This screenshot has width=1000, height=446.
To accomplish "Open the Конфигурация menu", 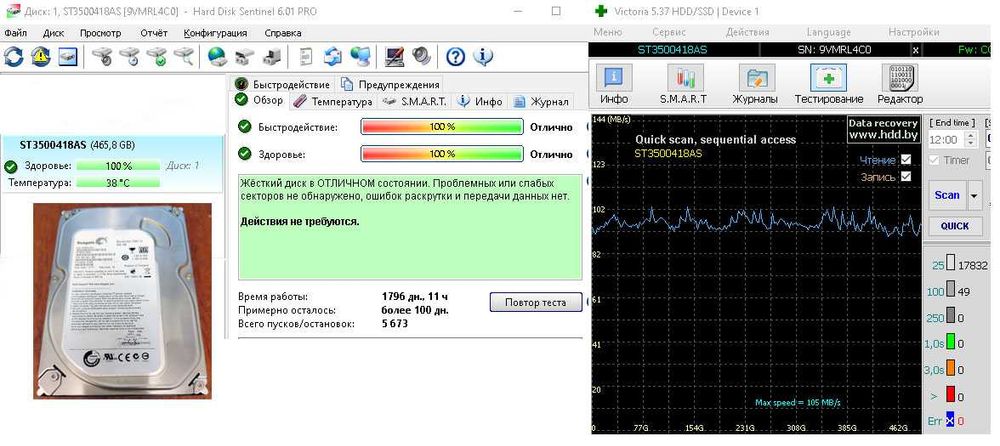I will coord(215,33).
